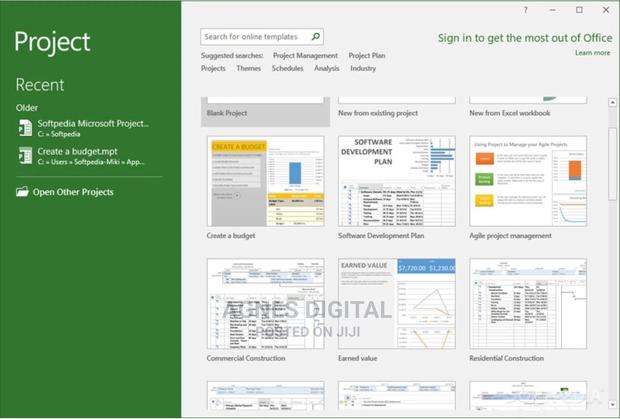620x419 pixels.
Task: Click the Open Other Projects folder icon
Action: click(x=22, y=192)
